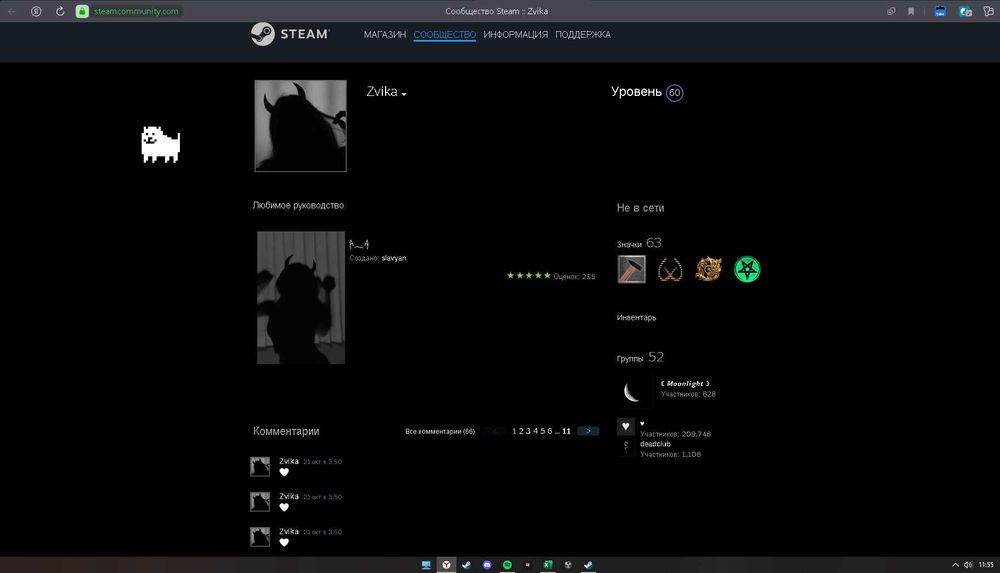
Task: Go to comments page 3
Action: [x=528, y=431]
